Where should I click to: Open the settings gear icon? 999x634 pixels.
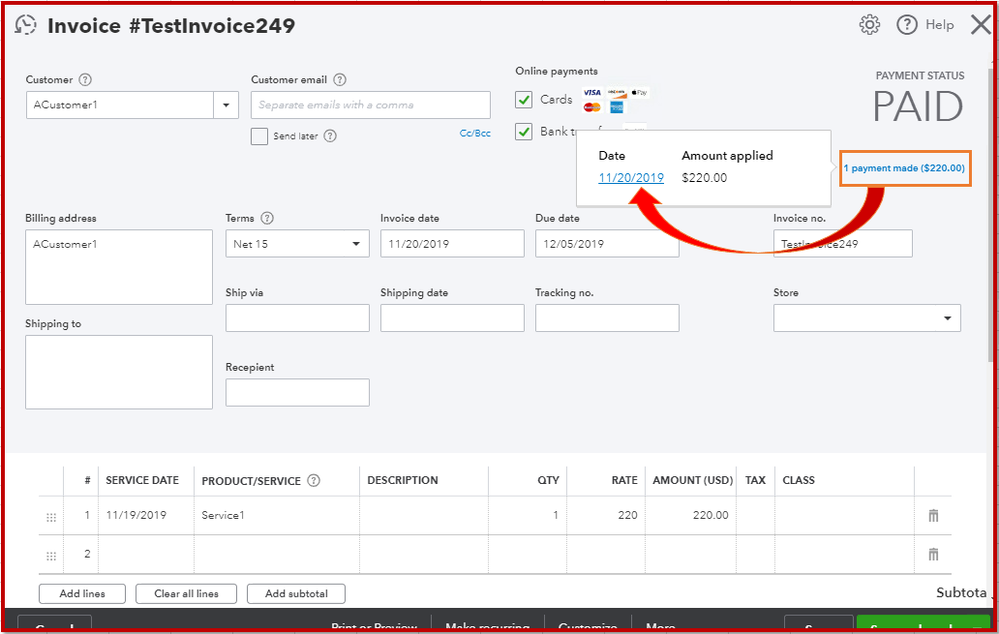[x=869, y=25]
